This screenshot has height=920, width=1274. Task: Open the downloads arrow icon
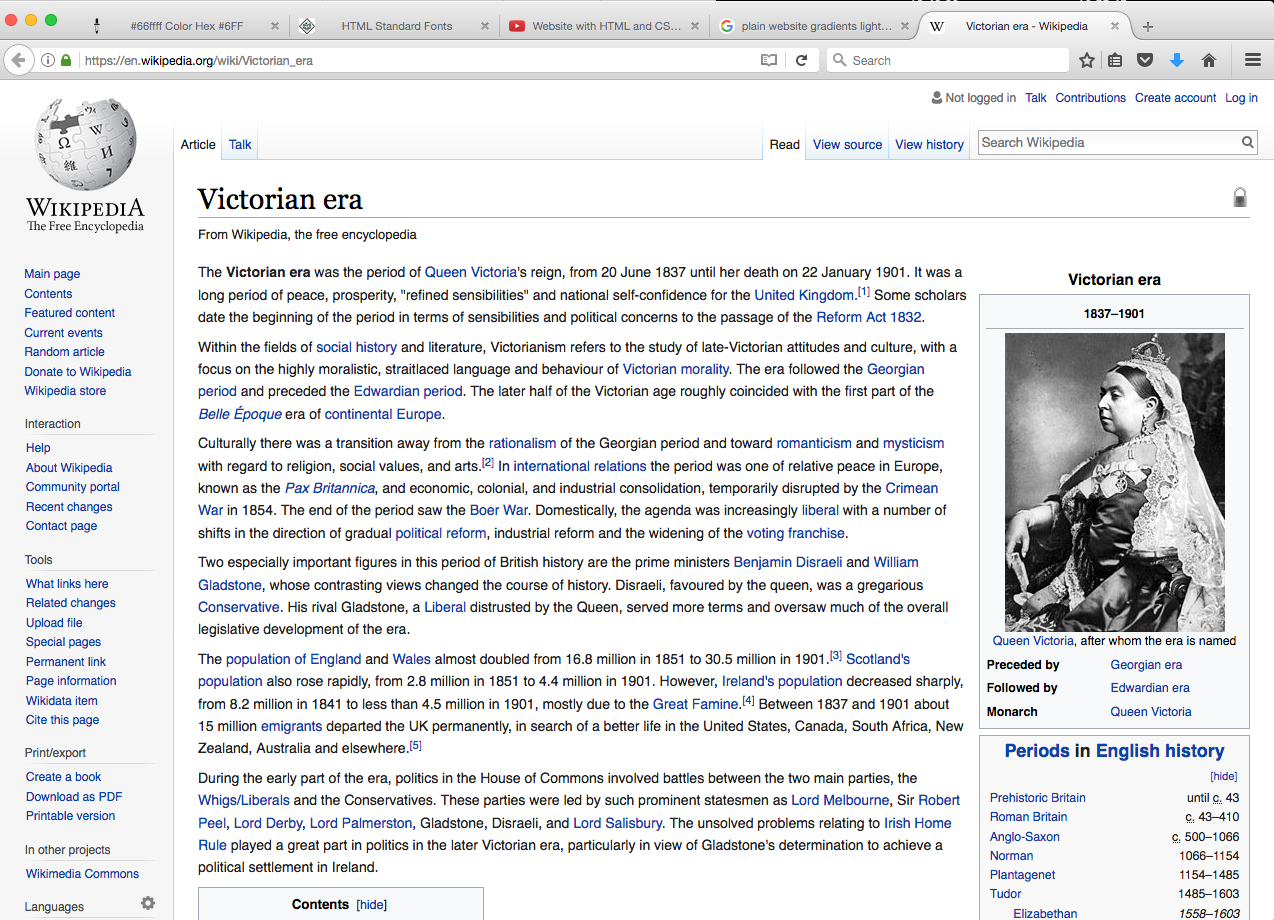coord(1177,60)
